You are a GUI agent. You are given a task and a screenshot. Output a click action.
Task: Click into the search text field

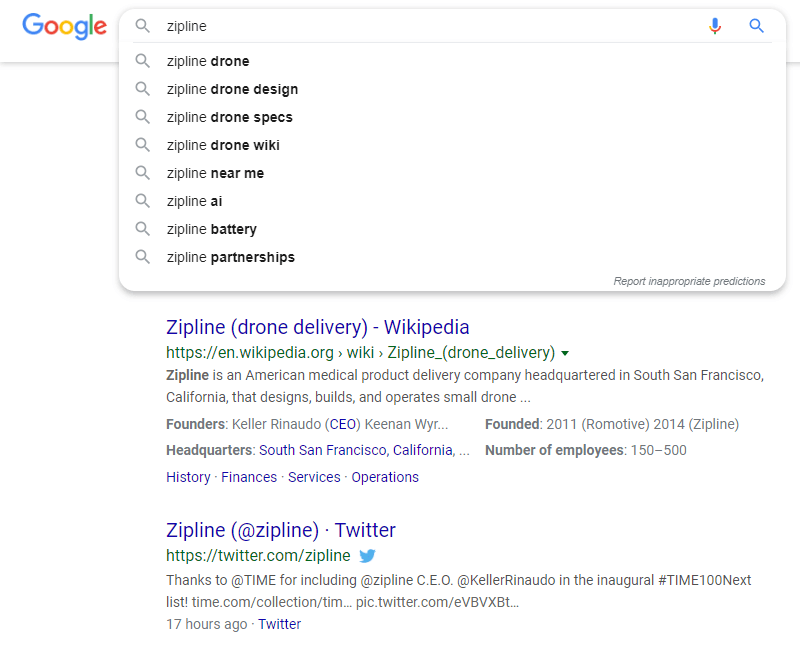429,26
